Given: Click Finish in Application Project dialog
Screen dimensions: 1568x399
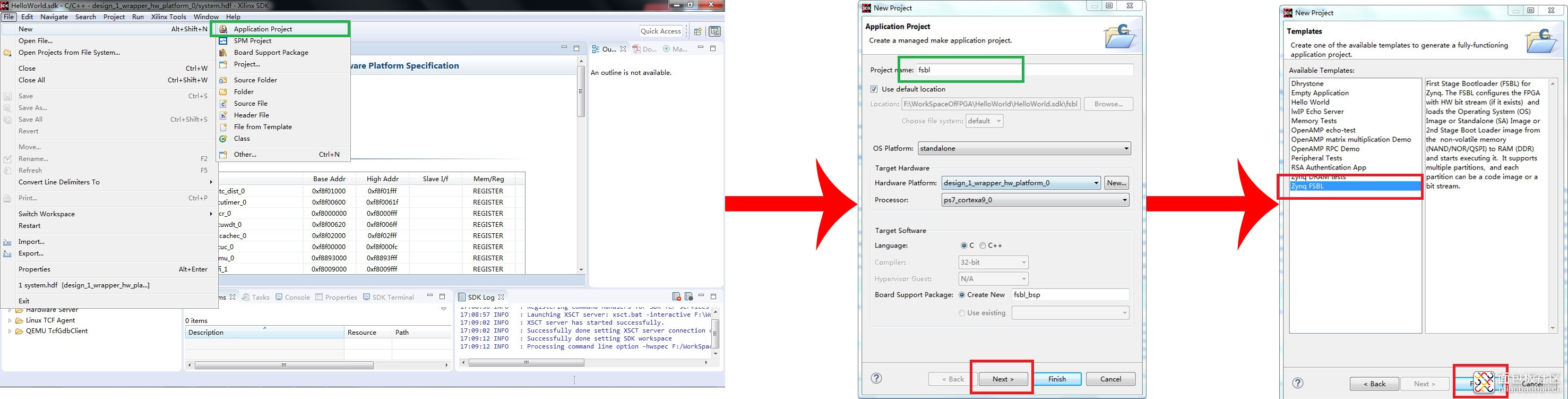Looking at the screenshot, I should point(1057,379).
